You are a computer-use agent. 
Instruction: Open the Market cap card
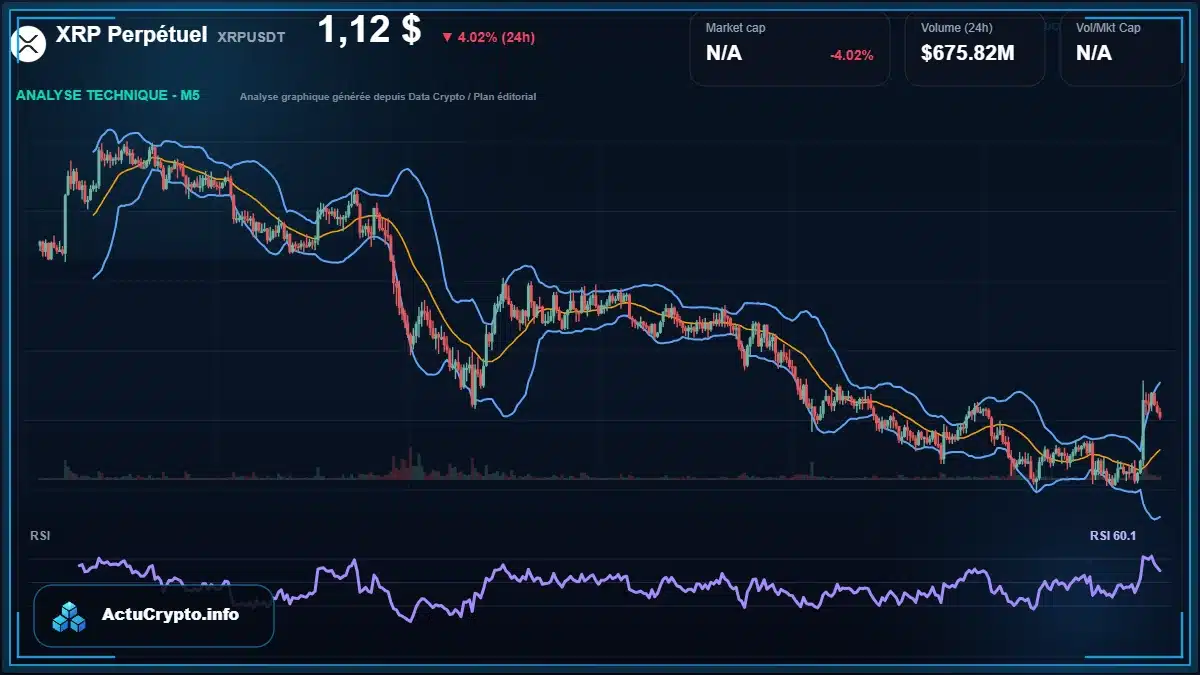click(x=789, y=48)
